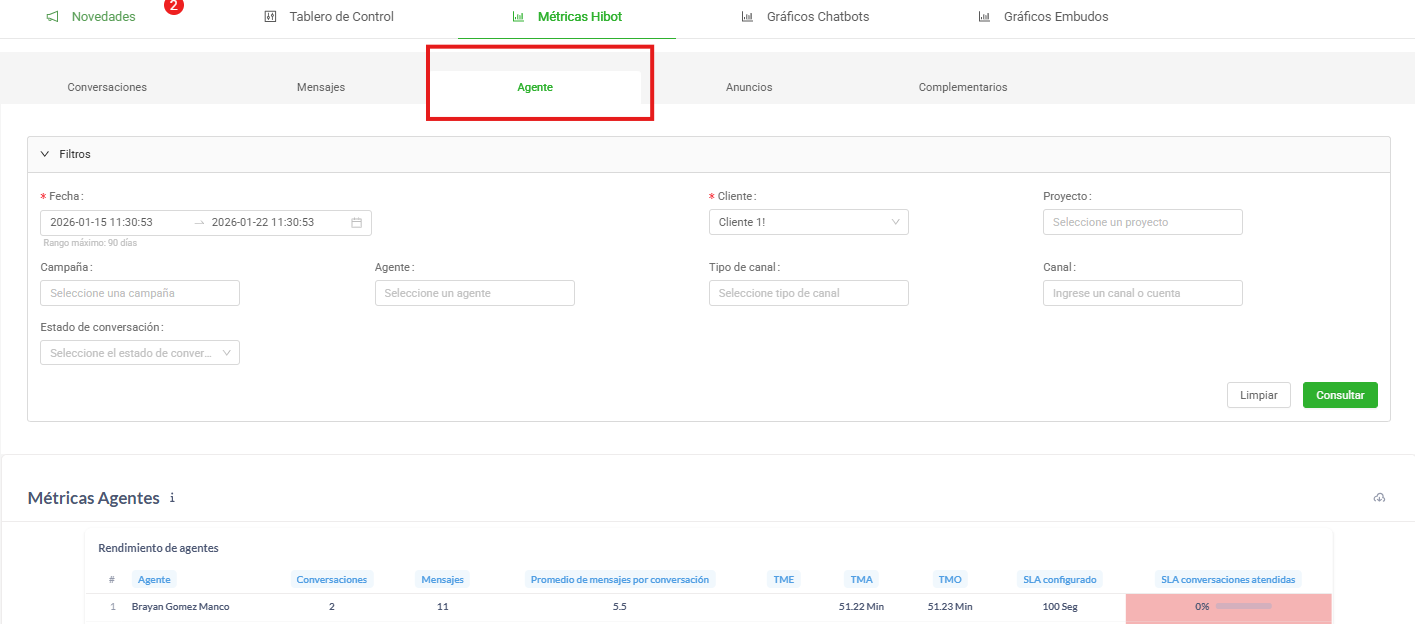
Task: Open the date range calendar icon
Action: coord(356,222)
